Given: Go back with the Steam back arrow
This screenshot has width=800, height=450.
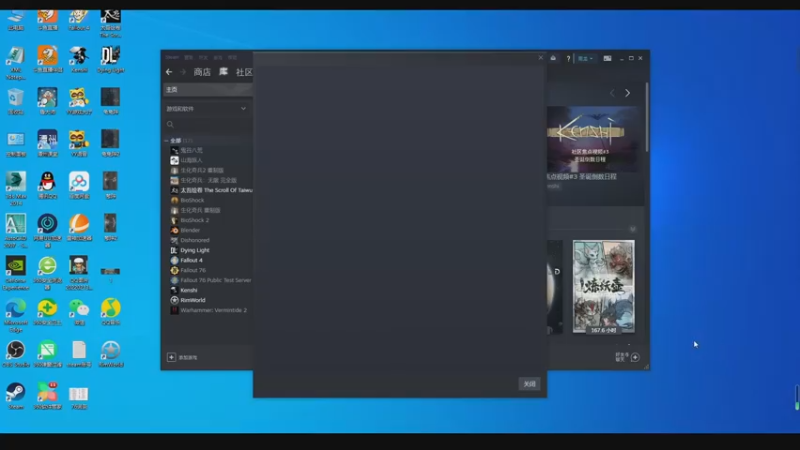Looking at the screenshot, I should click(x=169, y=72).
